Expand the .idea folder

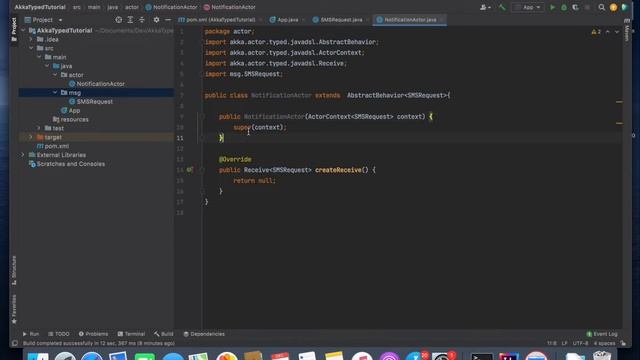tap(31, 40)
